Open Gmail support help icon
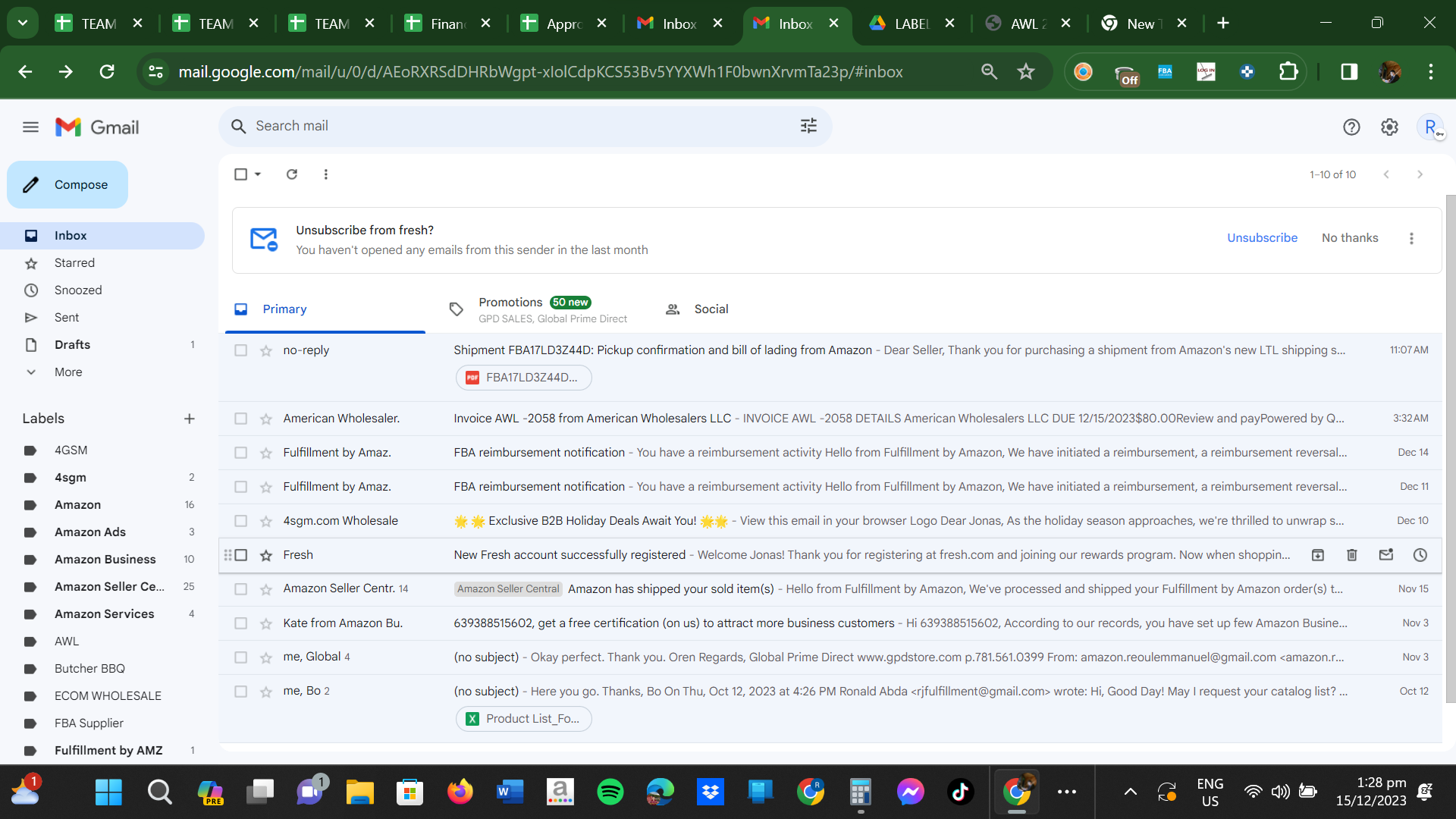The width and height of the screenshot is (1456, 819). (1351, 127)
